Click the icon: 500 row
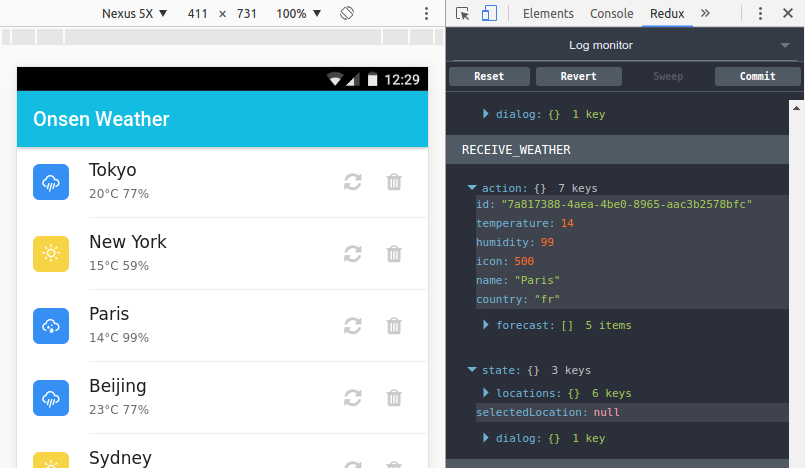This screenshot has width=805, height=468. point(632,261)
